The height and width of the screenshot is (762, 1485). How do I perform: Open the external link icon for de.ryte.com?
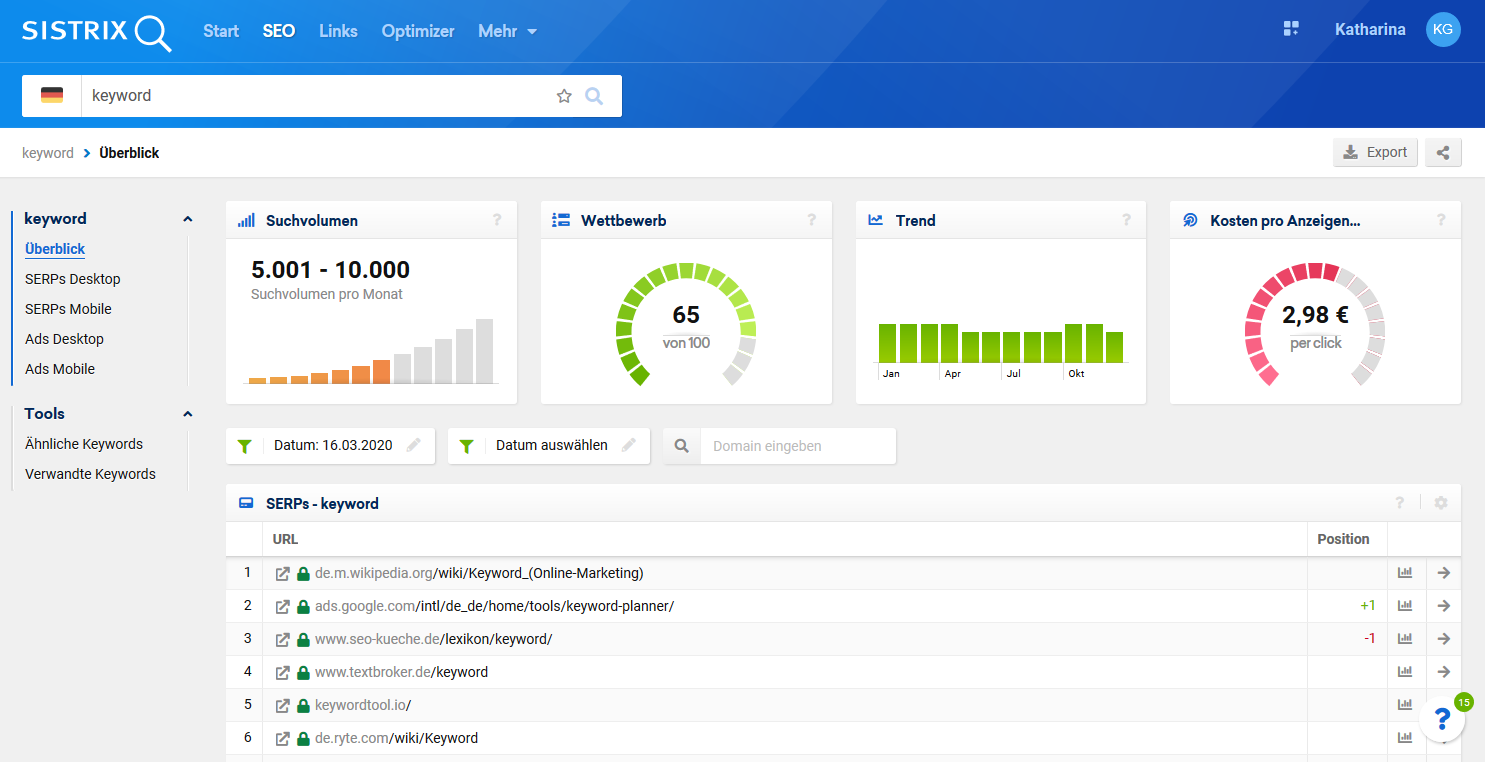[283, 739]
